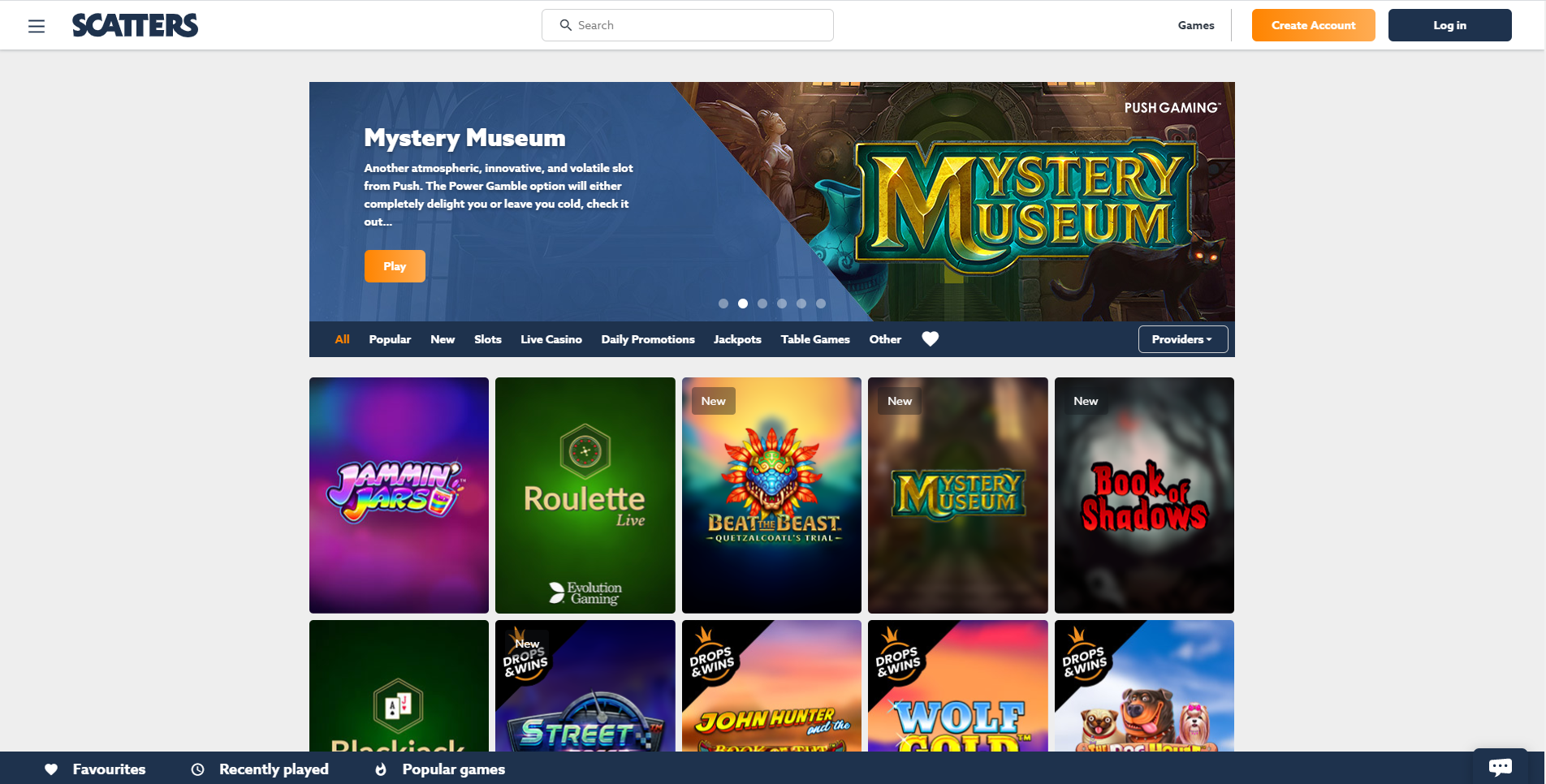Image resolution: width=1546 pixels, height=784 pixels.
Task: Select the third carousel dot
Action: tap(762, 304)
